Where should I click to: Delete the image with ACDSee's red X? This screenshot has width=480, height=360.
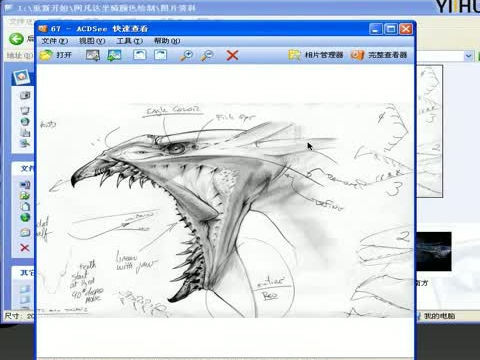232,55
